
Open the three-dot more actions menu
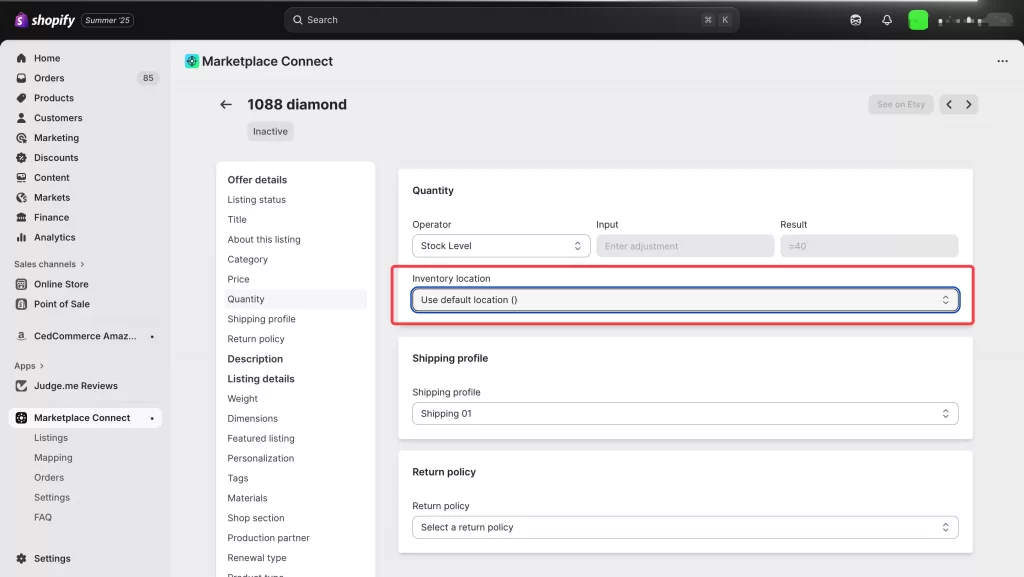click(x=1002, y=61)
